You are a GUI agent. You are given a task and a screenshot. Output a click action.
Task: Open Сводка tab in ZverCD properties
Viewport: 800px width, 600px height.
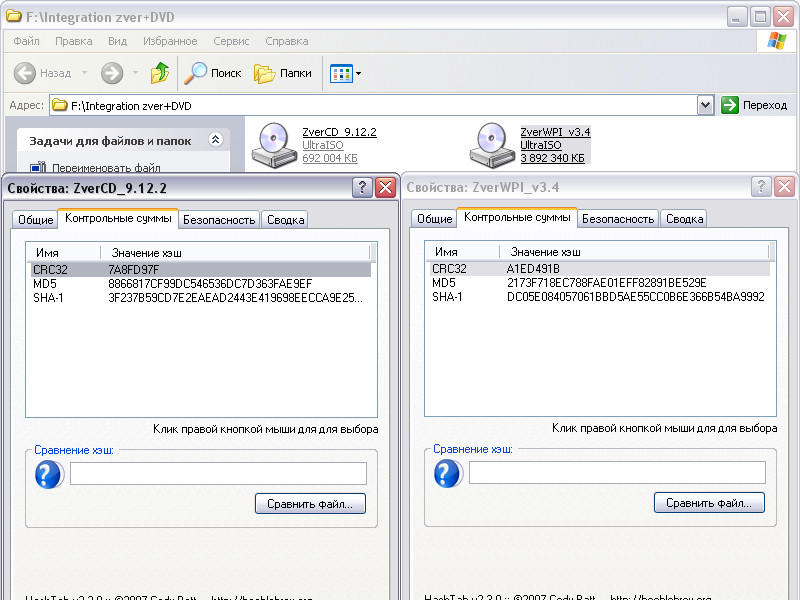click(x=286, y=220)
